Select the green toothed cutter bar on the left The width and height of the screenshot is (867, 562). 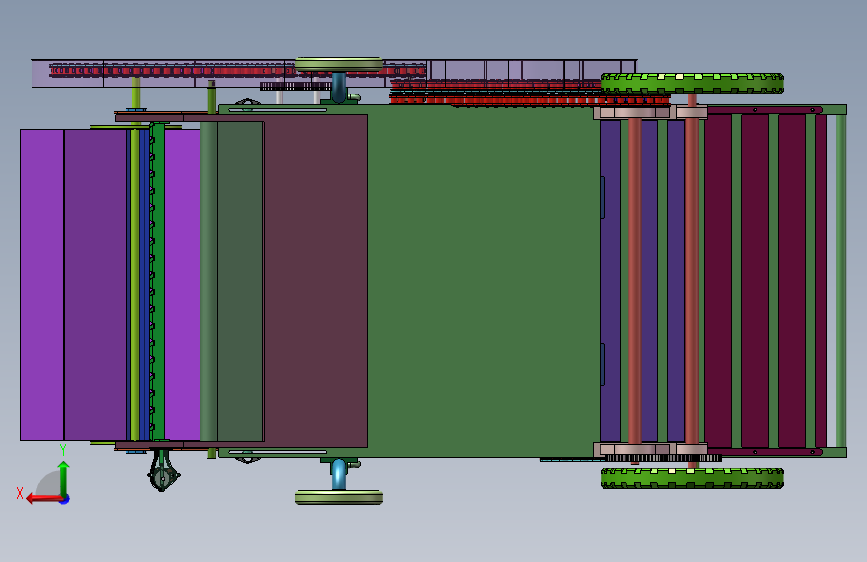158,281
